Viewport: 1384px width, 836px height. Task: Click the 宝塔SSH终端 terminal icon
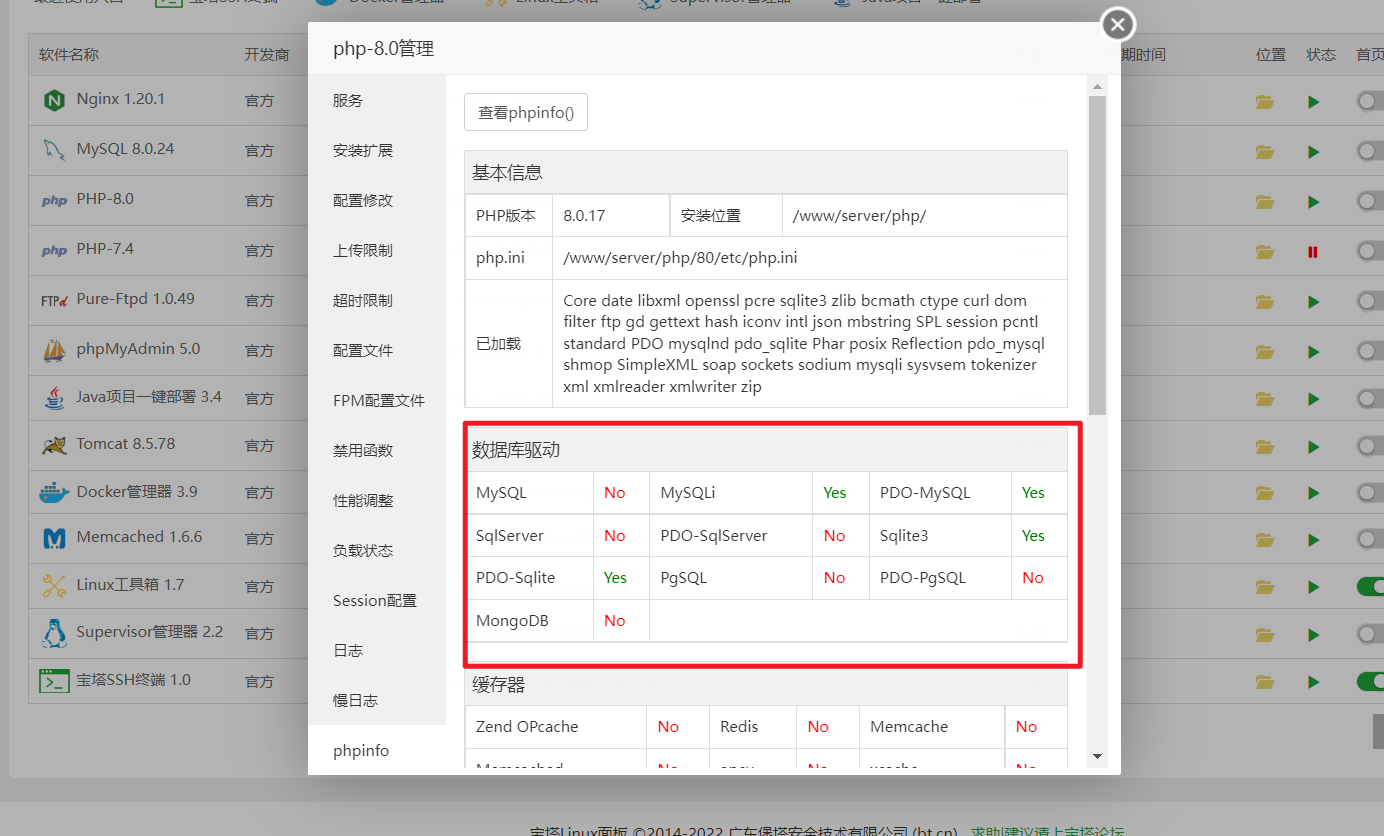pyautogui.click(x=54, y=681)
